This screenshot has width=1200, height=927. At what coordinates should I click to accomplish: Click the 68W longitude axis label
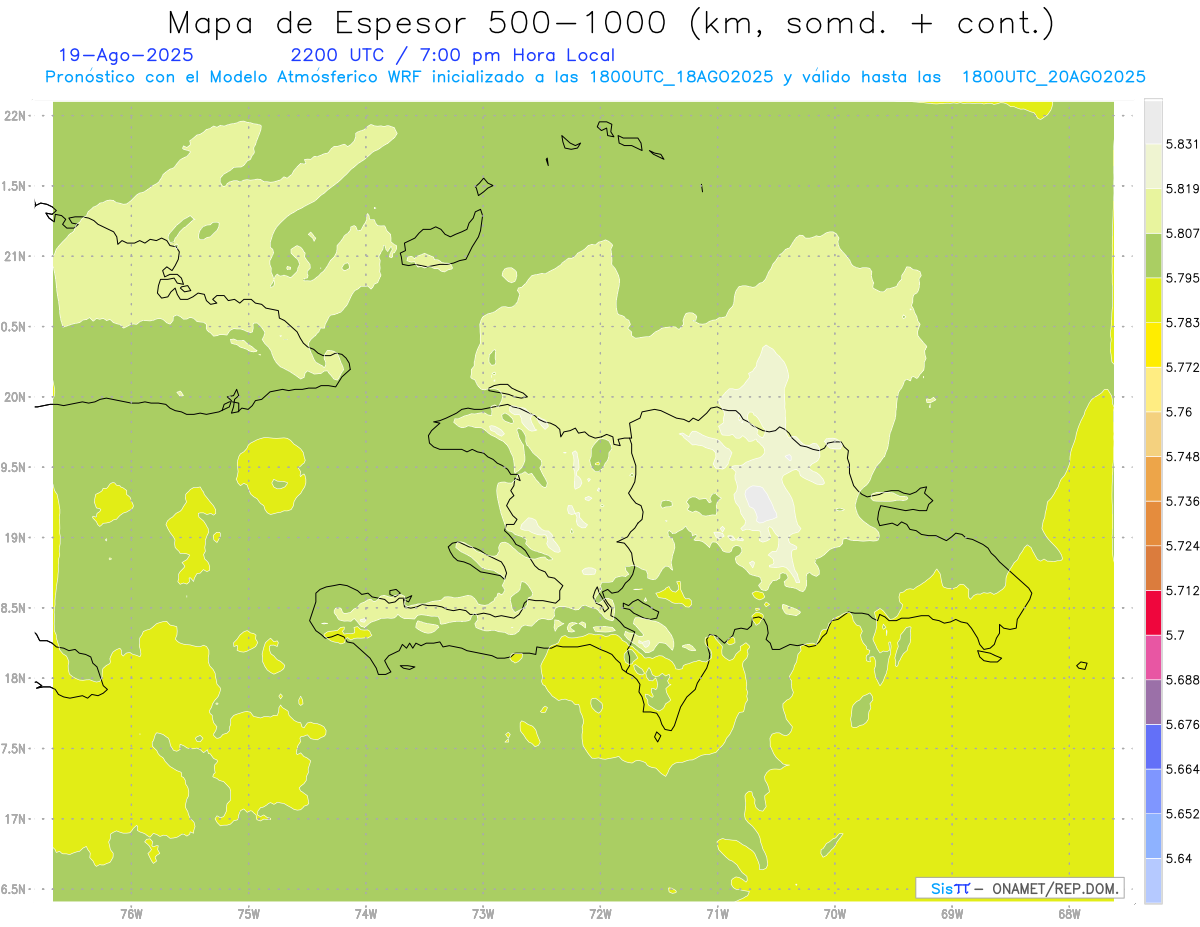[1069, 914]
